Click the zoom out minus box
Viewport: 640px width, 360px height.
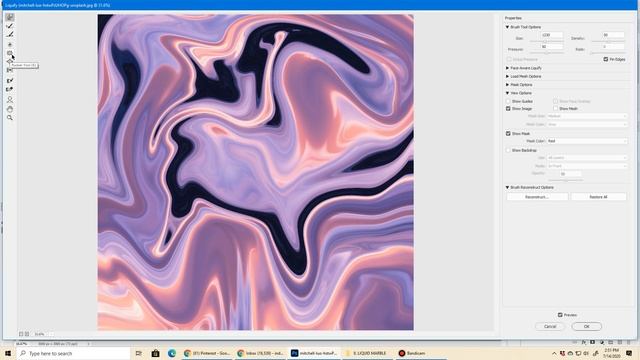[21, 334]
